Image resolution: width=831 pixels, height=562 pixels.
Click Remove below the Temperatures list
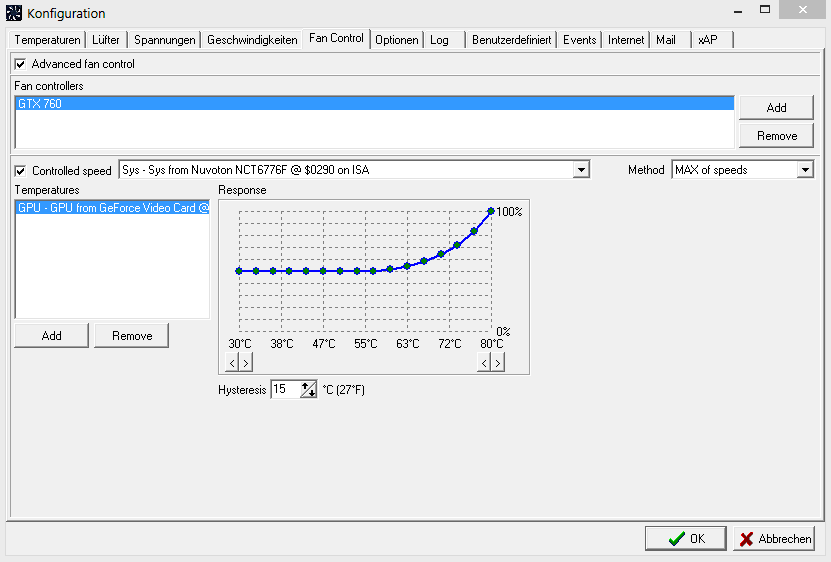(x=131, y=336)
